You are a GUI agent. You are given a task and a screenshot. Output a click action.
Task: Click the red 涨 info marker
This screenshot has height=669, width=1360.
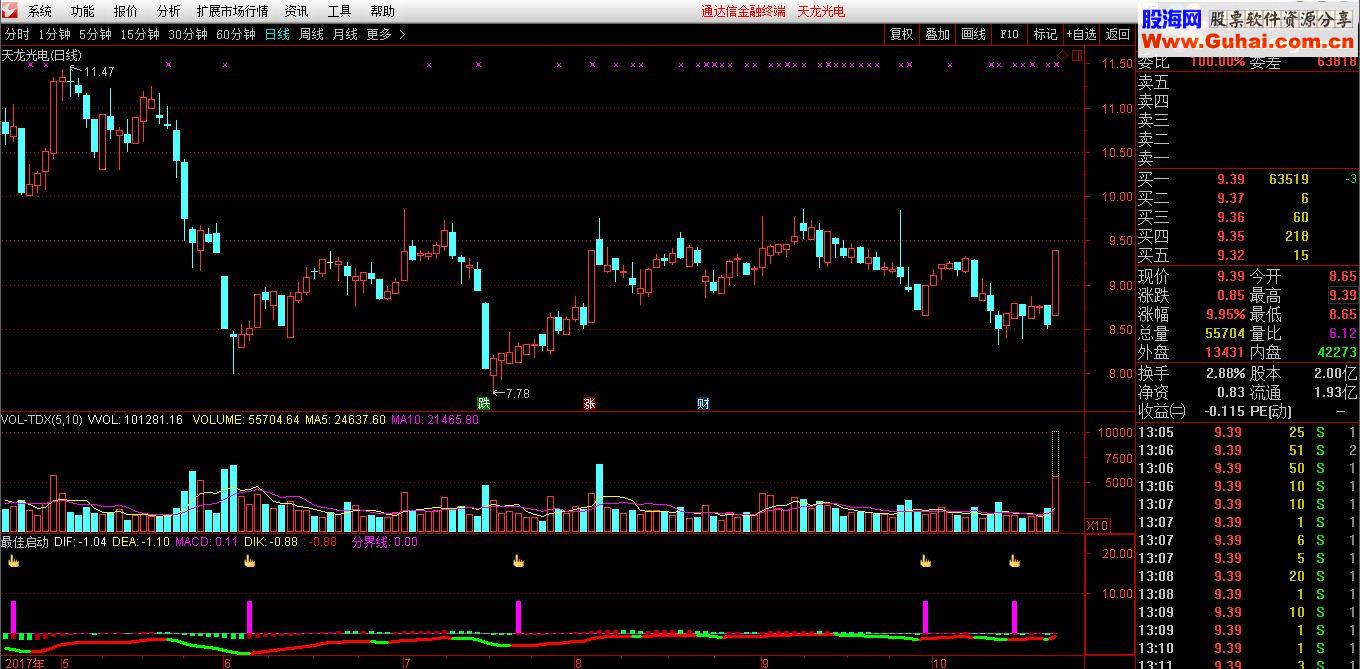tap(590, 404)
